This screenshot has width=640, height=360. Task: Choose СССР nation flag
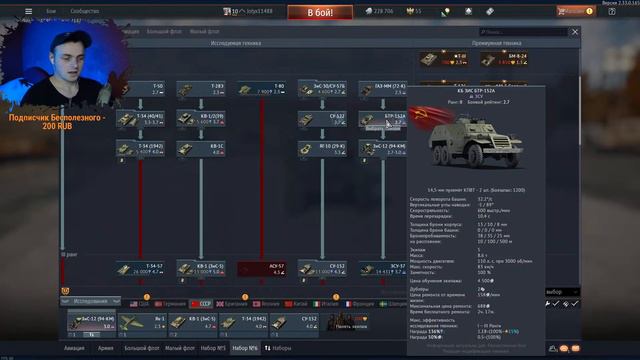[201, 304]
